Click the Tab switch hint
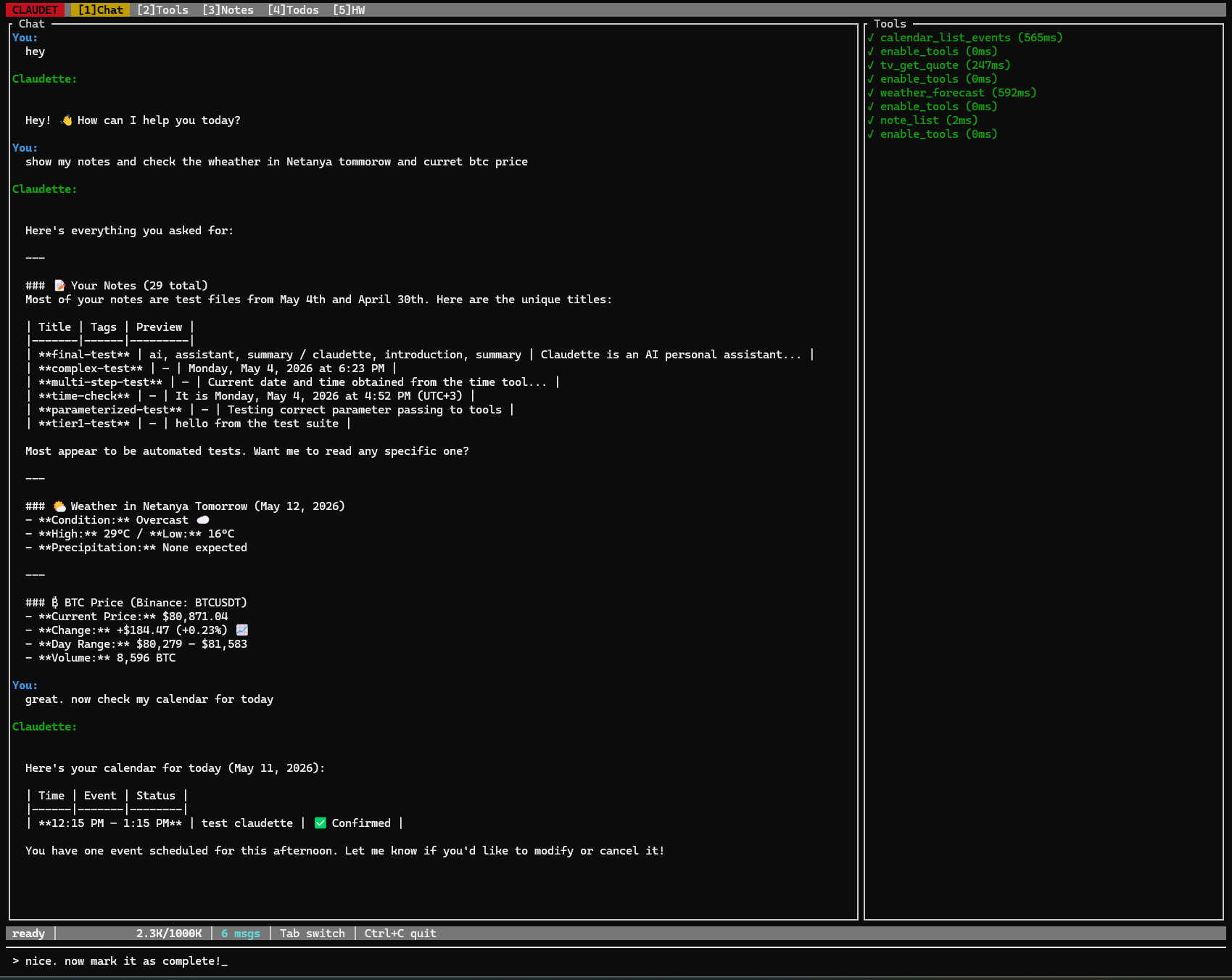Screen dimensions: 1232x980 pyautogui.click(x=313, y=934)
